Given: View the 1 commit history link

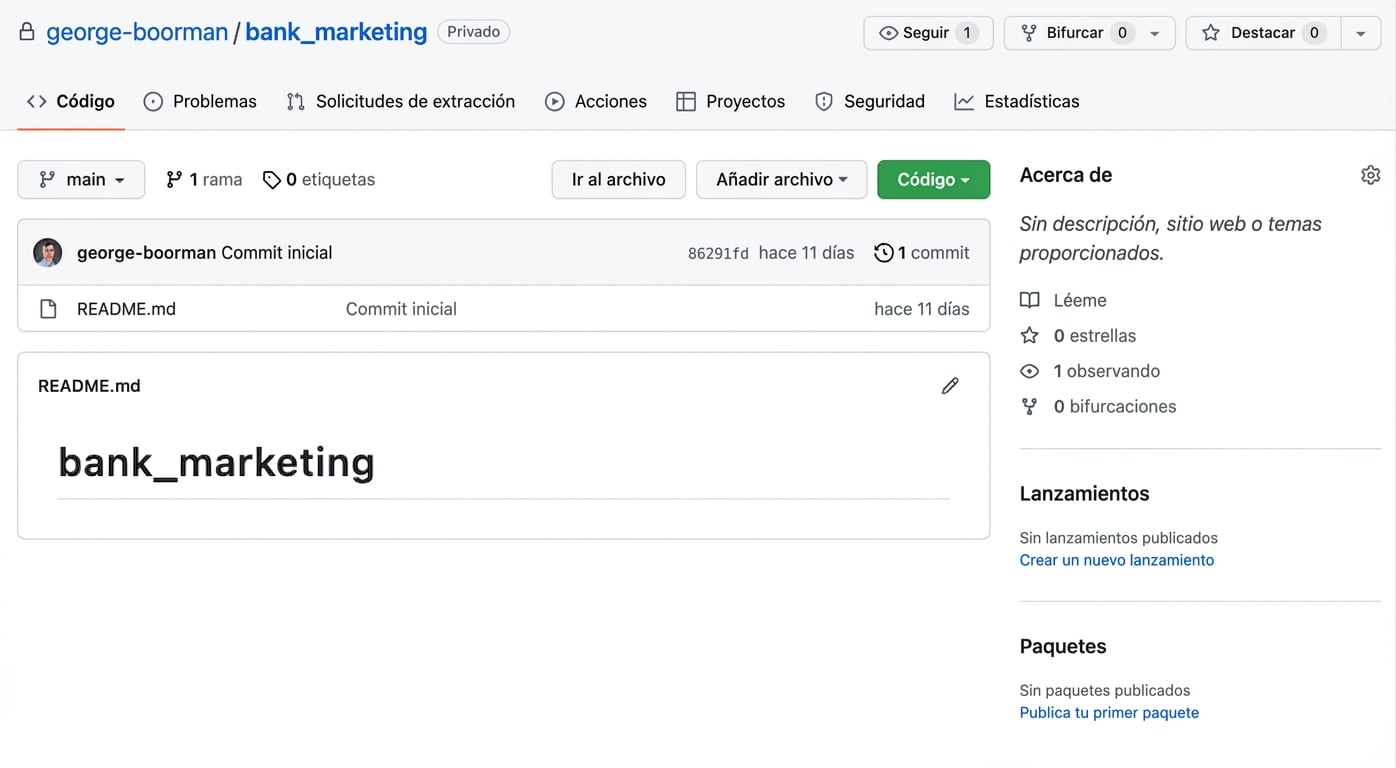Looking at the screenshot, I should tap(922, 253).
